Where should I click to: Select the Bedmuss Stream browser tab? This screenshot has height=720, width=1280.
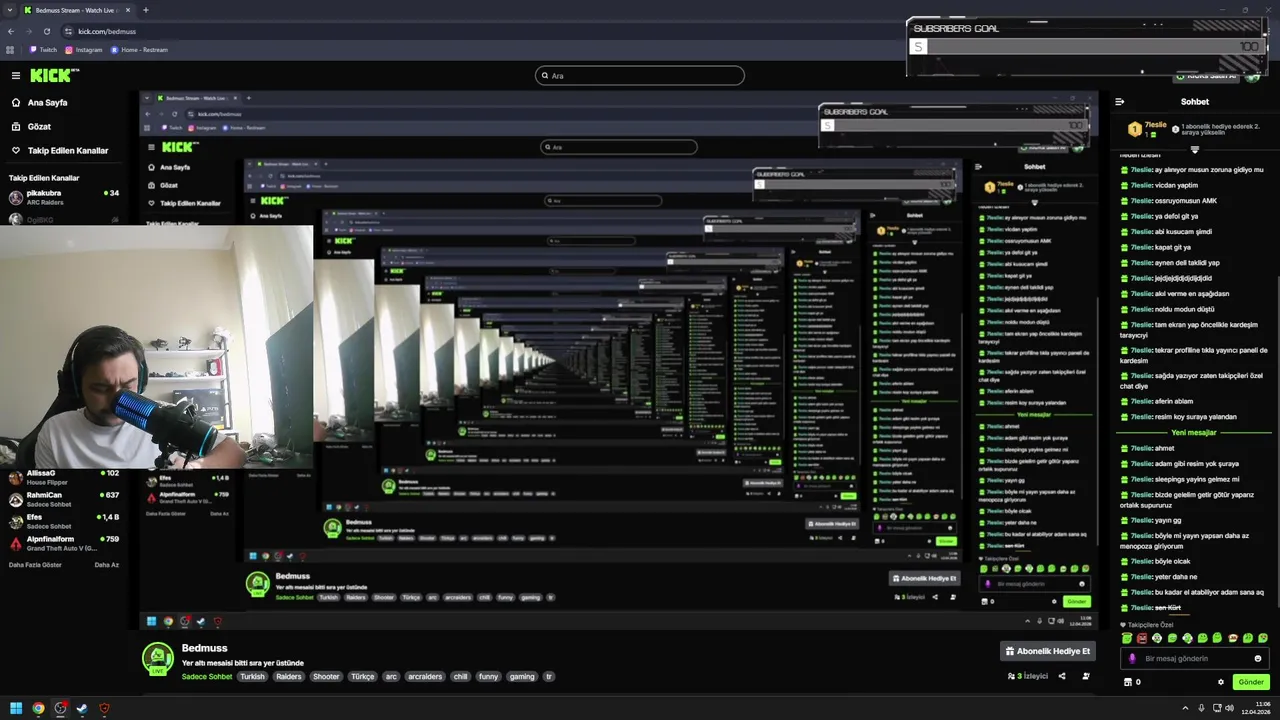point(78,10)
